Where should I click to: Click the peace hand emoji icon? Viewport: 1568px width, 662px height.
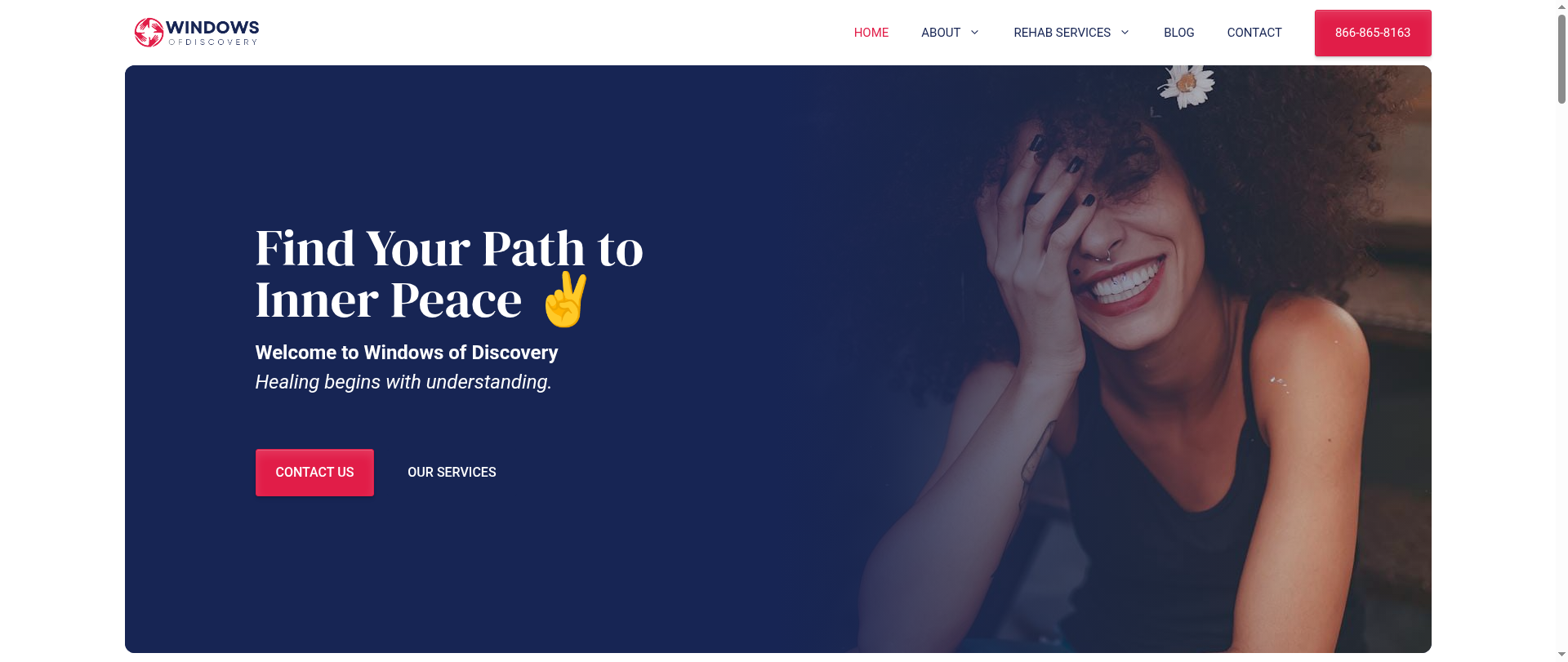(x=565, y=300)
